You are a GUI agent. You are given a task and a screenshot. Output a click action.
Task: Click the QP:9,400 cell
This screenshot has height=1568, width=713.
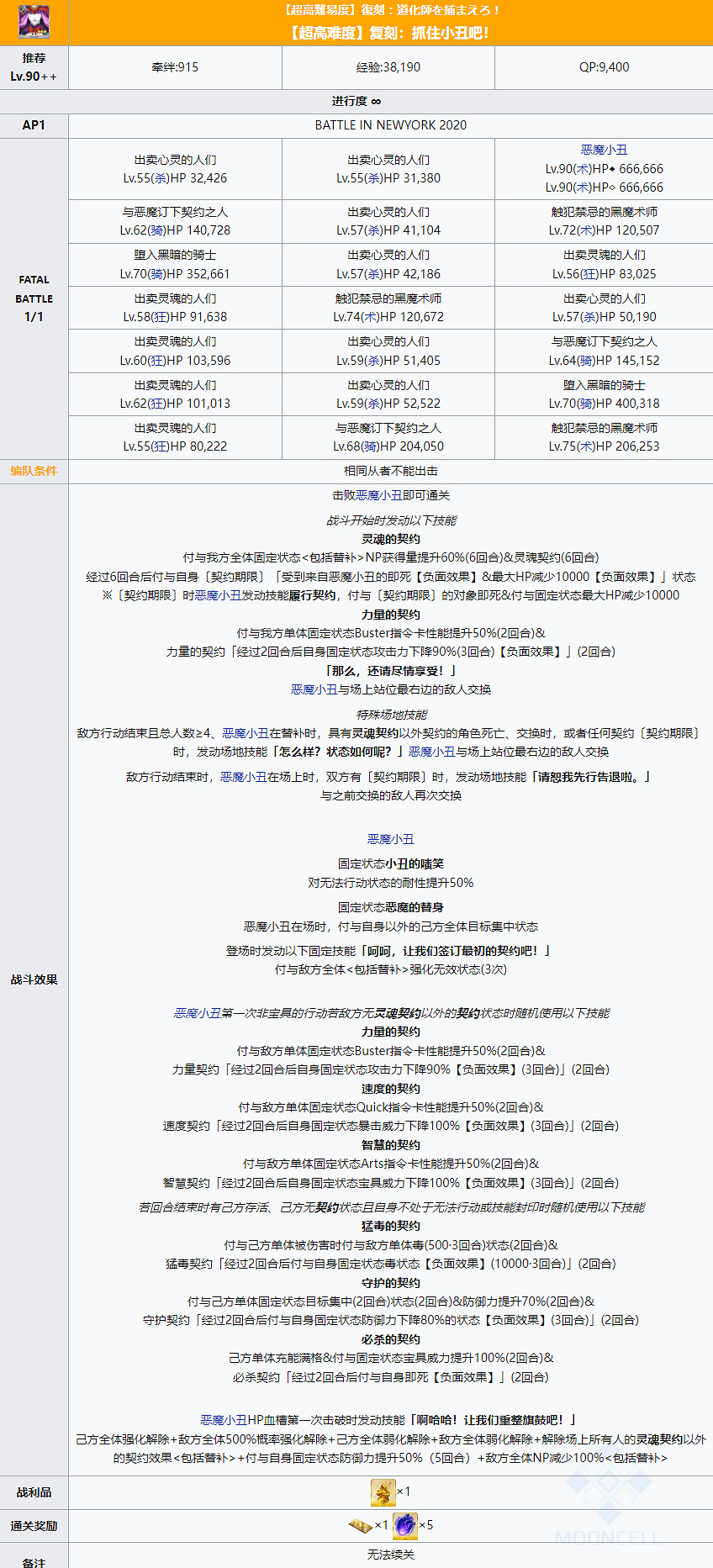[604, 67]
